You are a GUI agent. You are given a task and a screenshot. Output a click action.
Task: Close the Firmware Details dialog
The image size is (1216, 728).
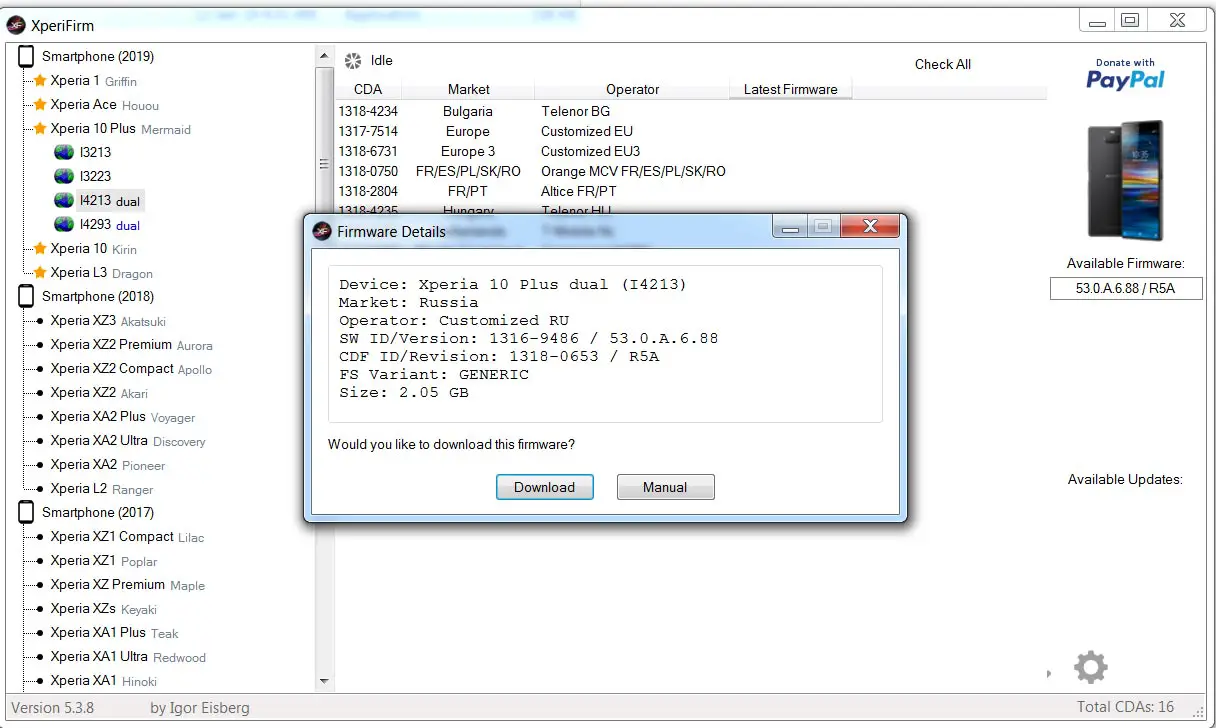click(869, 227)
